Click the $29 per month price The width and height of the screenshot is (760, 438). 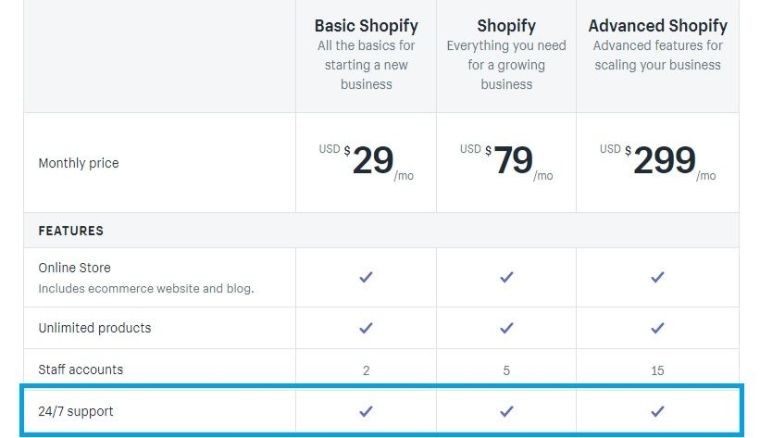pyautogui.click(x=372, y=160)
